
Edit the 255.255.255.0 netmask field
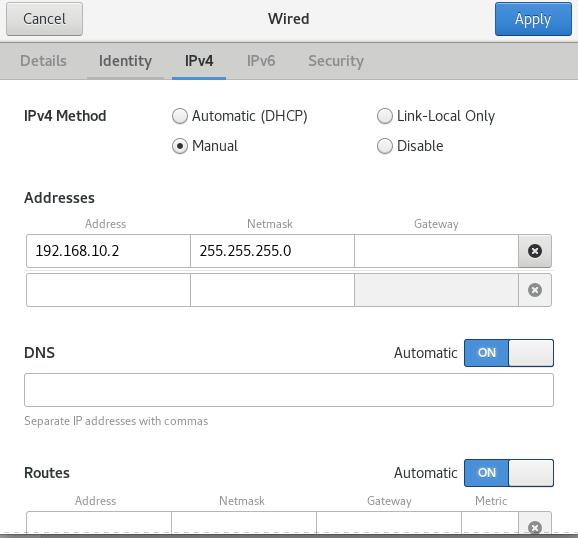pos(272,251)
